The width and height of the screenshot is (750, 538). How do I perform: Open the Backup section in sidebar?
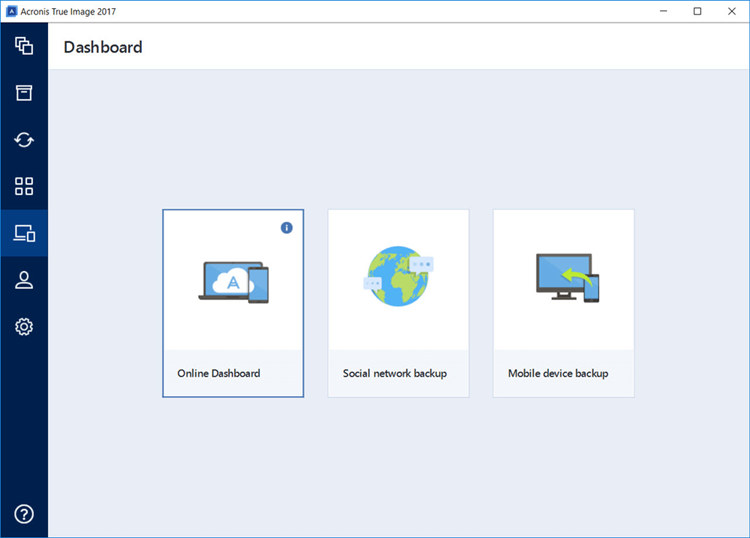24,46
